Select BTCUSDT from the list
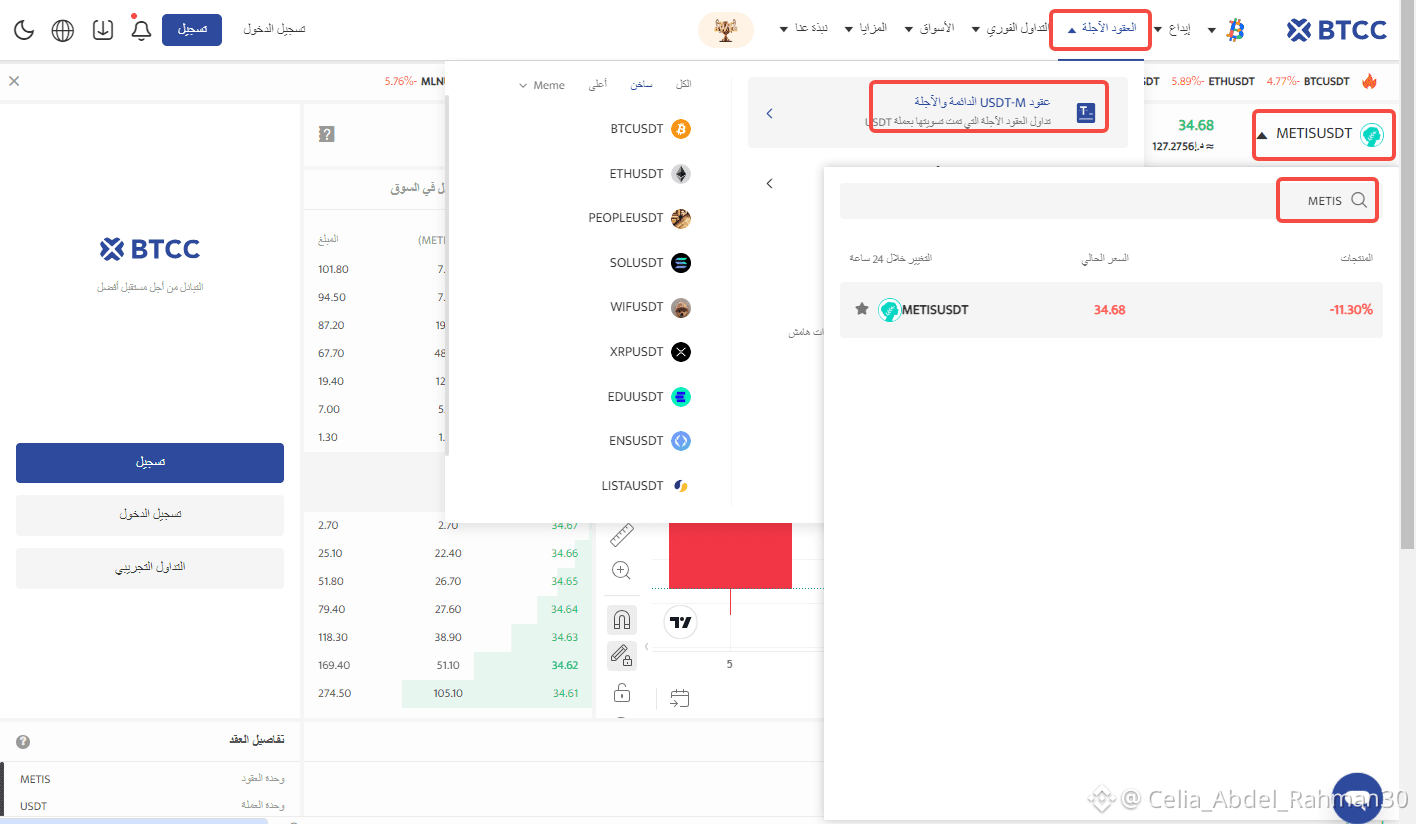The width and height of the screenshot is (1416, 824). click(650, 129)
